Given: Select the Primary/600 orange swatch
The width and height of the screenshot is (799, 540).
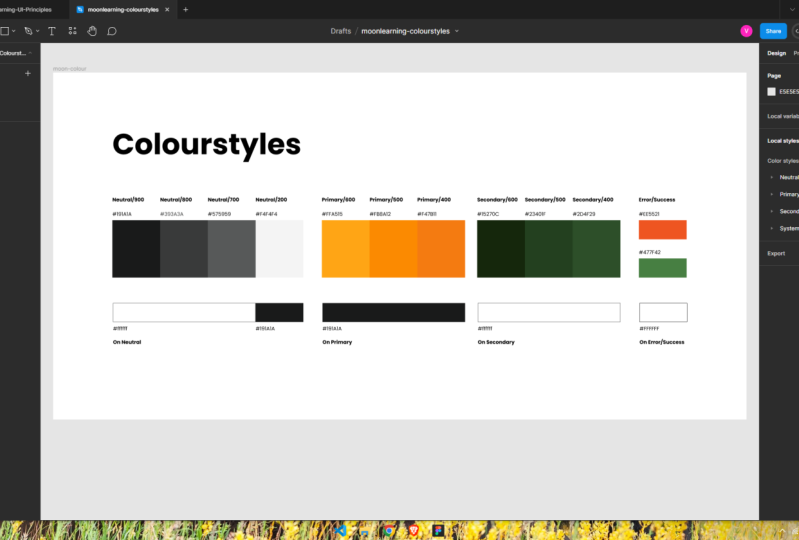Looking at the screenshot, I should pos(345,249).
